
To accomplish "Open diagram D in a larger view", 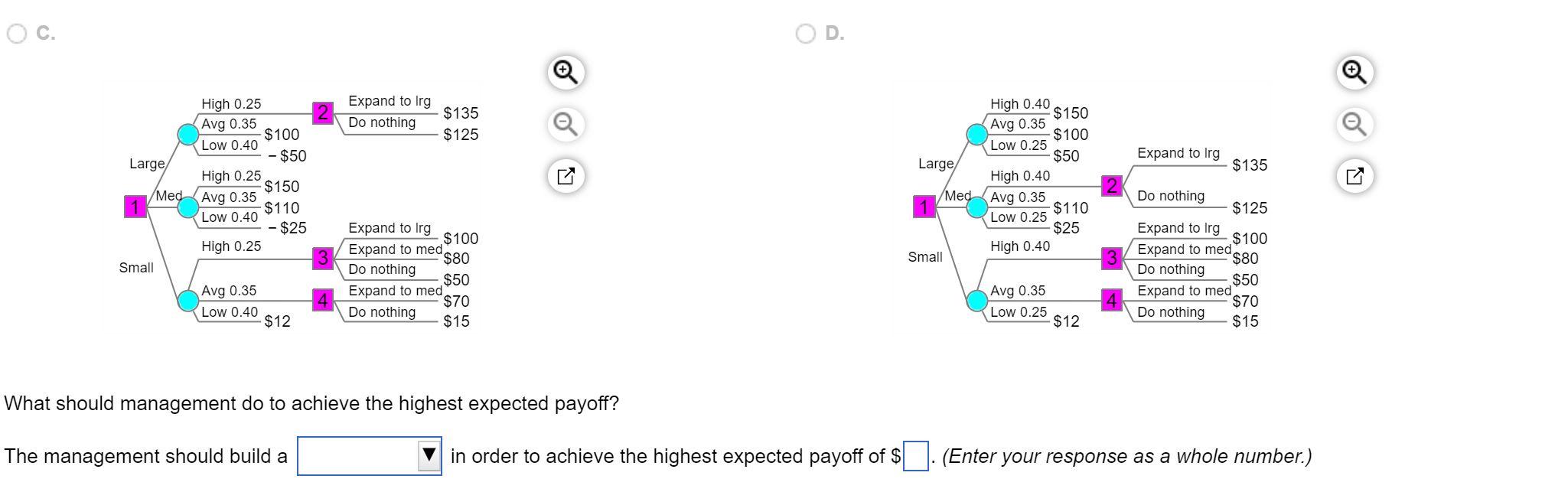I will 1353,176.
